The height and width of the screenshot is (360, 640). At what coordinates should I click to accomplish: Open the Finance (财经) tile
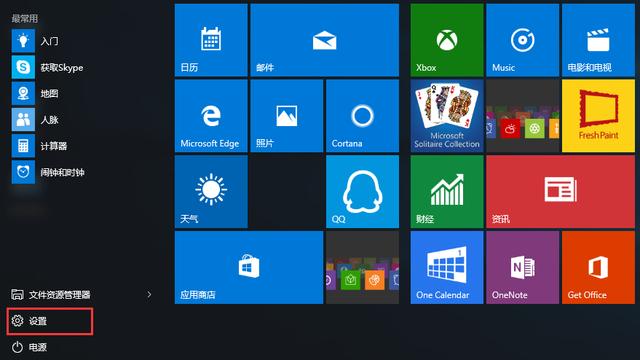[x=447, y=192]
